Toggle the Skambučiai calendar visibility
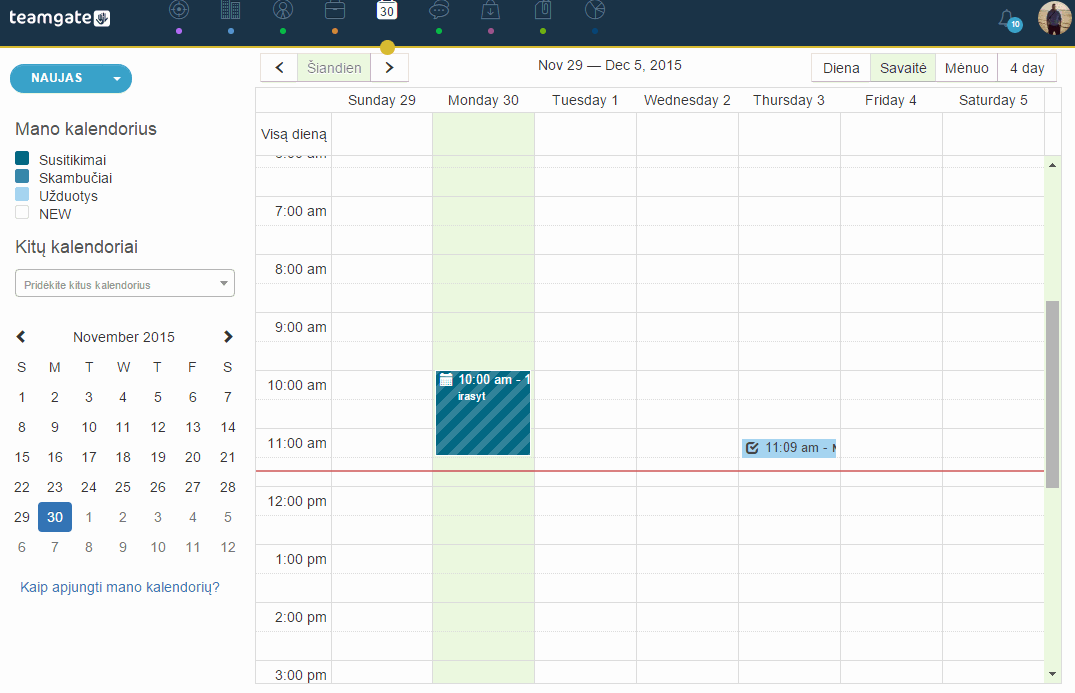 tap(22, 177)
